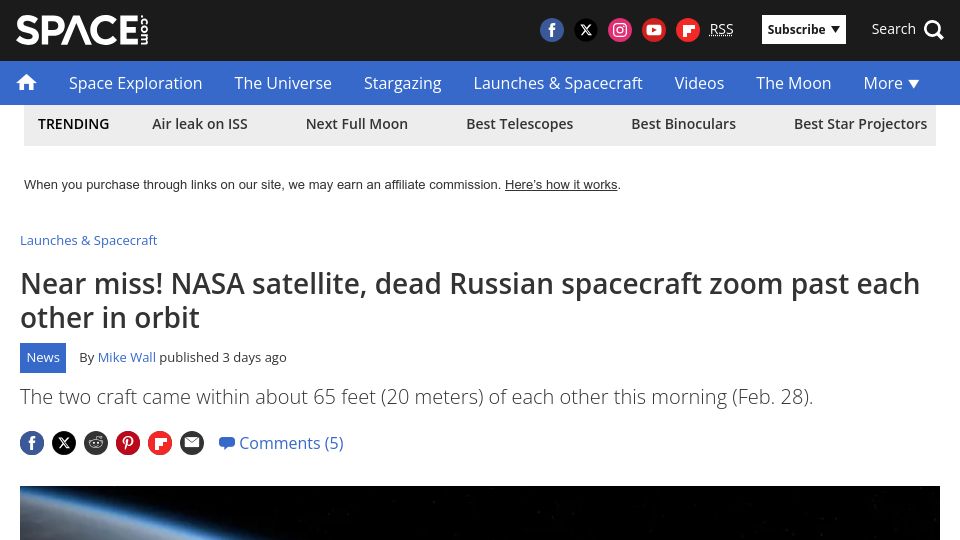Image resolution: width=960 pixels, height=540 pixels.
Task: Open Space.com YouTube channel in header
Action: tap(654, 30)
